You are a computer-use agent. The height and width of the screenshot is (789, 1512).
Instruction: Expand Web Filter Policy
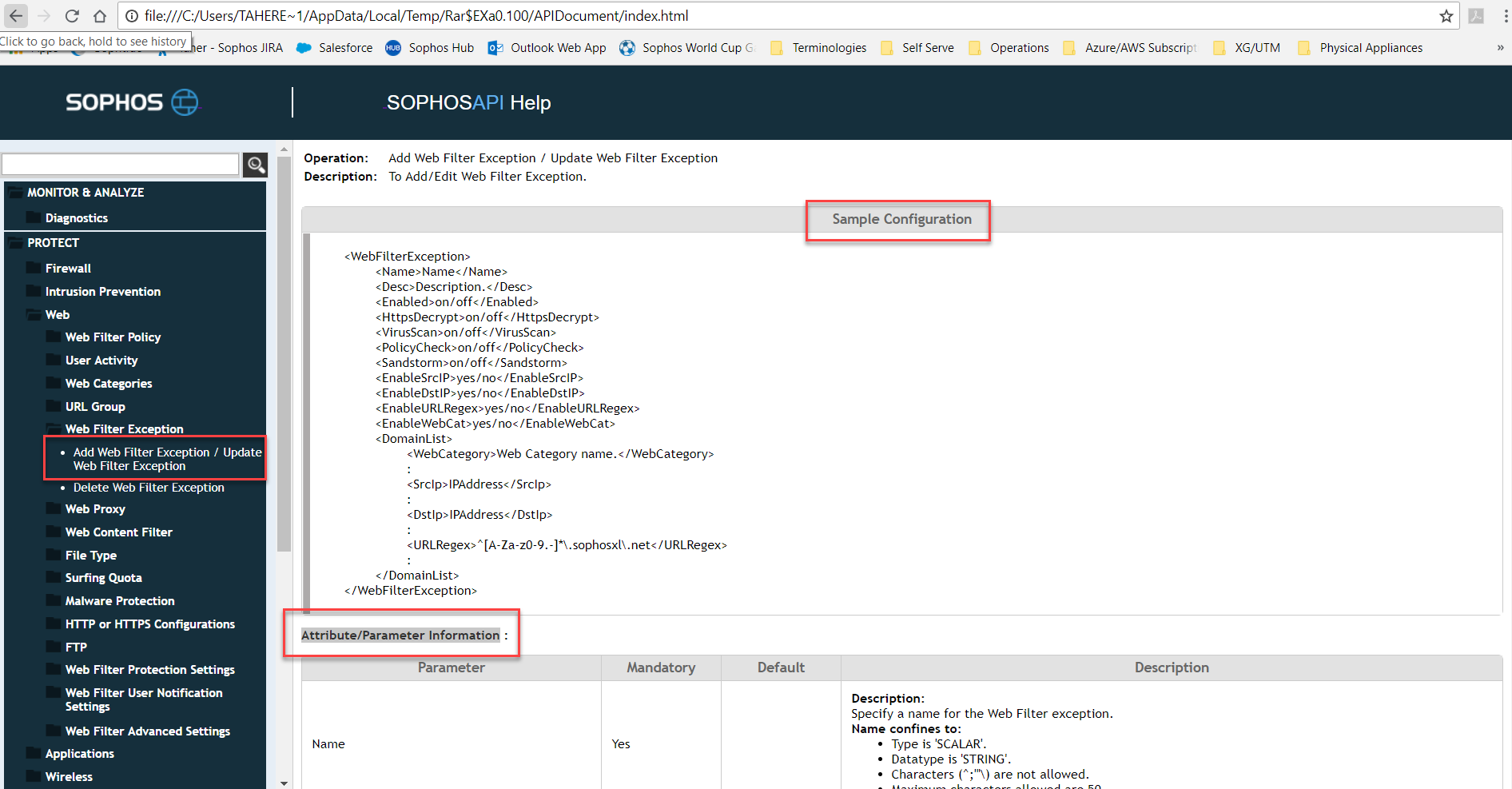[113, 337]
